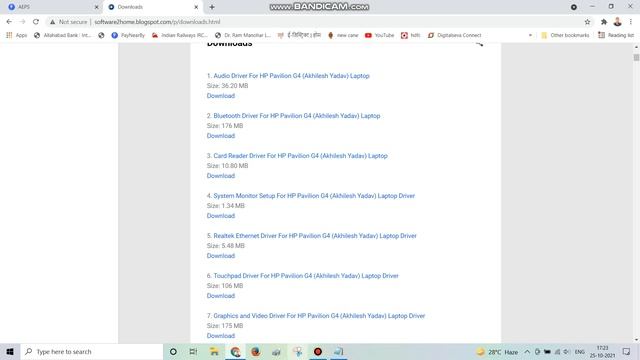
Task: Open the Windows Start menu
Action: coord(10,351)
